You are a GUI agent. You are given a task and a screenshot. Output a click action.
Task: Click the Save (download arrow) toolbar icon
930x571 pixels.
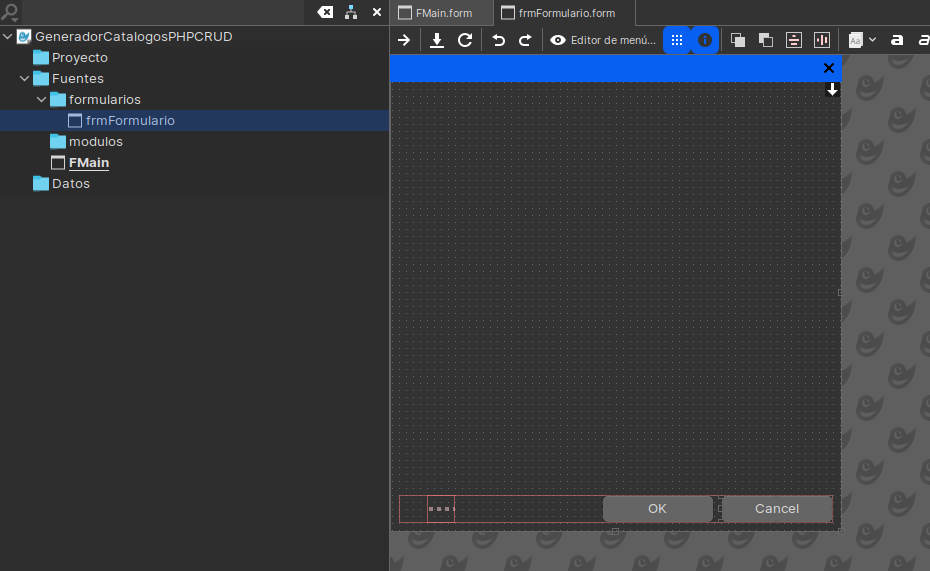[x=437, y=40]
